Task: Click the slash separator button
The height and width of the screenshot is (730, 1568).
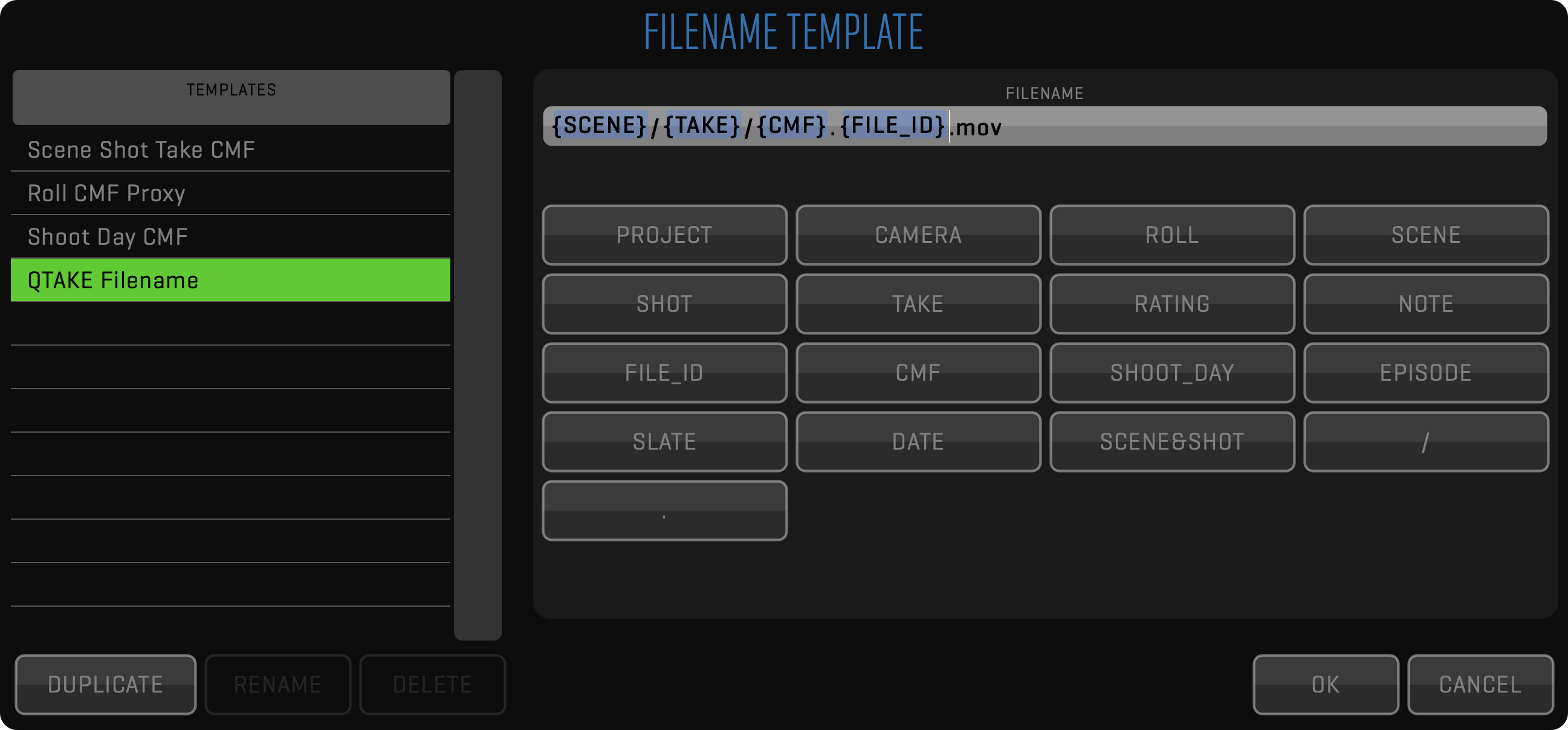Action: coord(1425,442)
